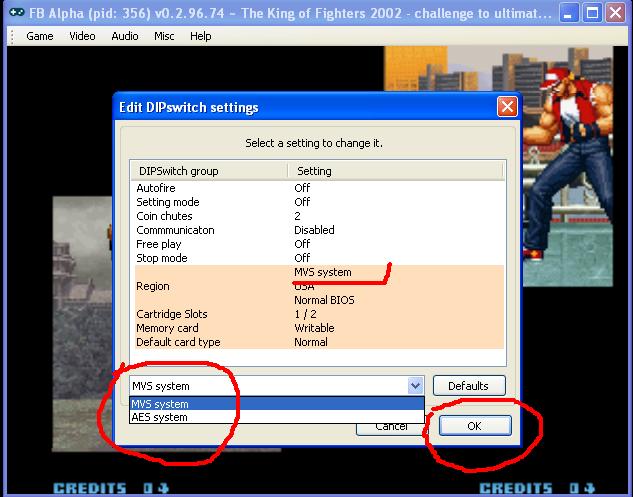The image size is (633, 497).
Task: Open the Game menu
Action: (40, 36)
